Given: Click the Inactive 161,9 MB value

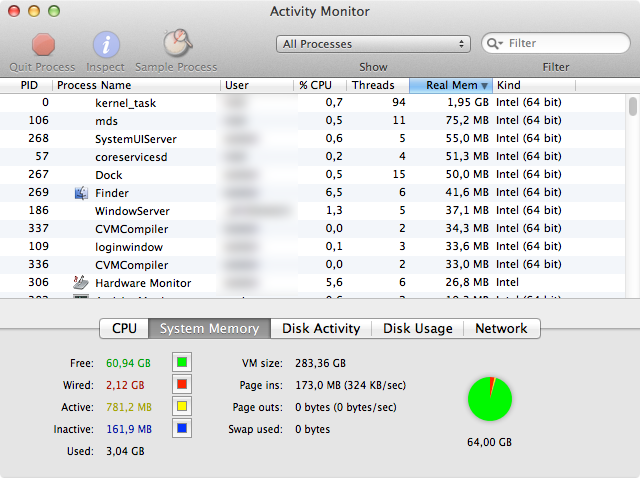Looking at the screenshot, I should tap(129, 429).
